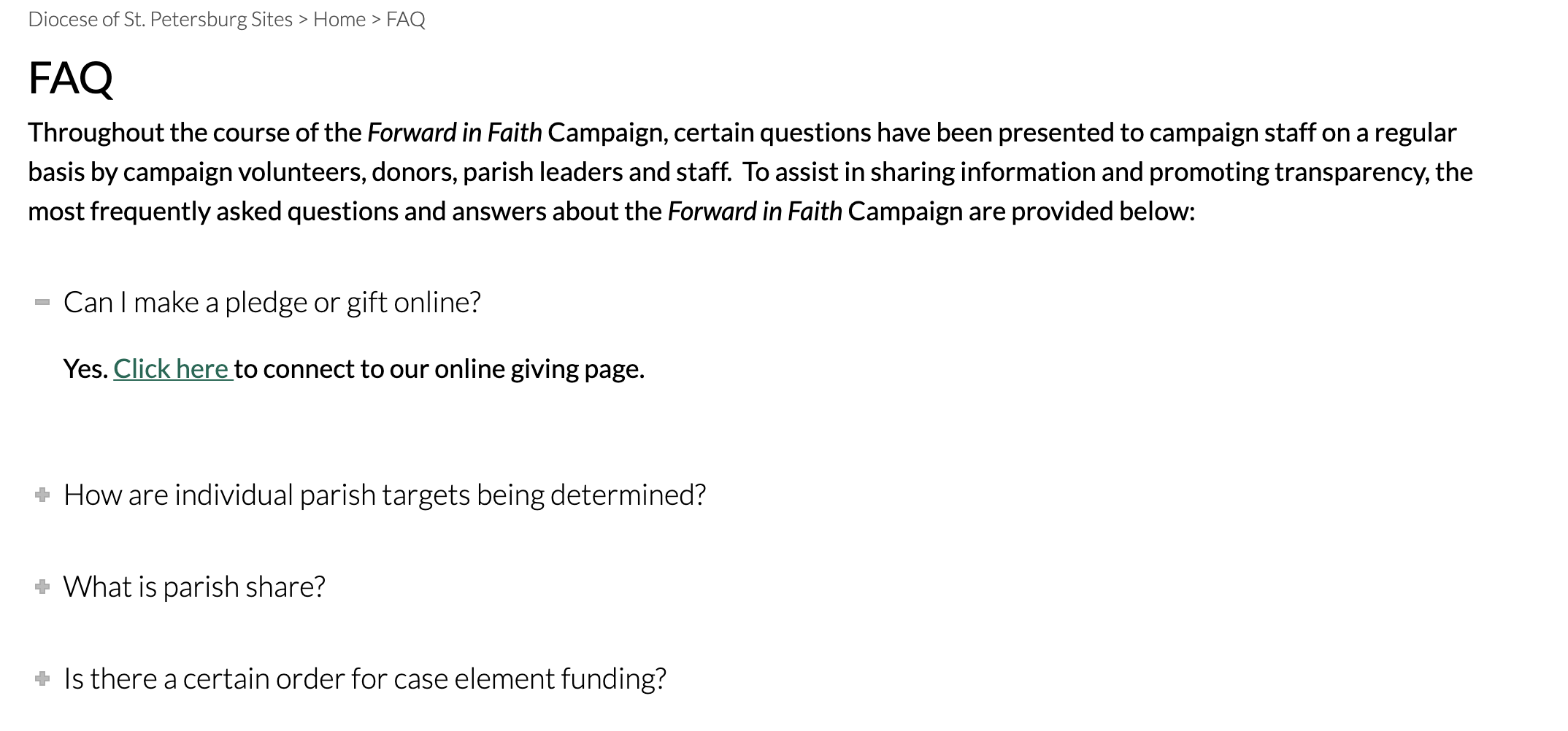
Task: Expand "Is there a certain order for case element funding?"
Action: [365, 679]
